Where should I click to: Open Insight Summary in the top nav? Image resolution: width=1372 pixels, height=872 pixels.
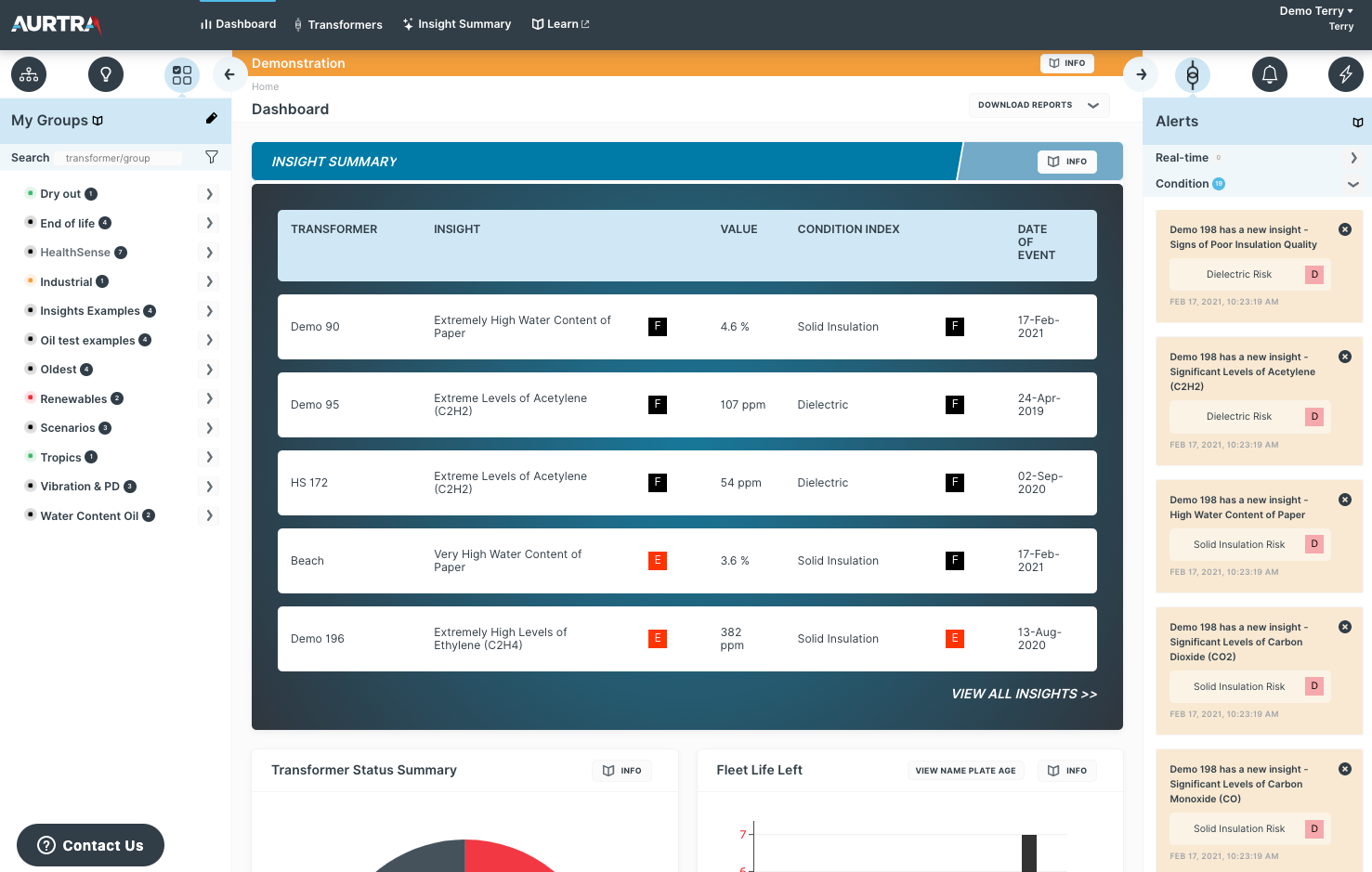pos(457,24)
